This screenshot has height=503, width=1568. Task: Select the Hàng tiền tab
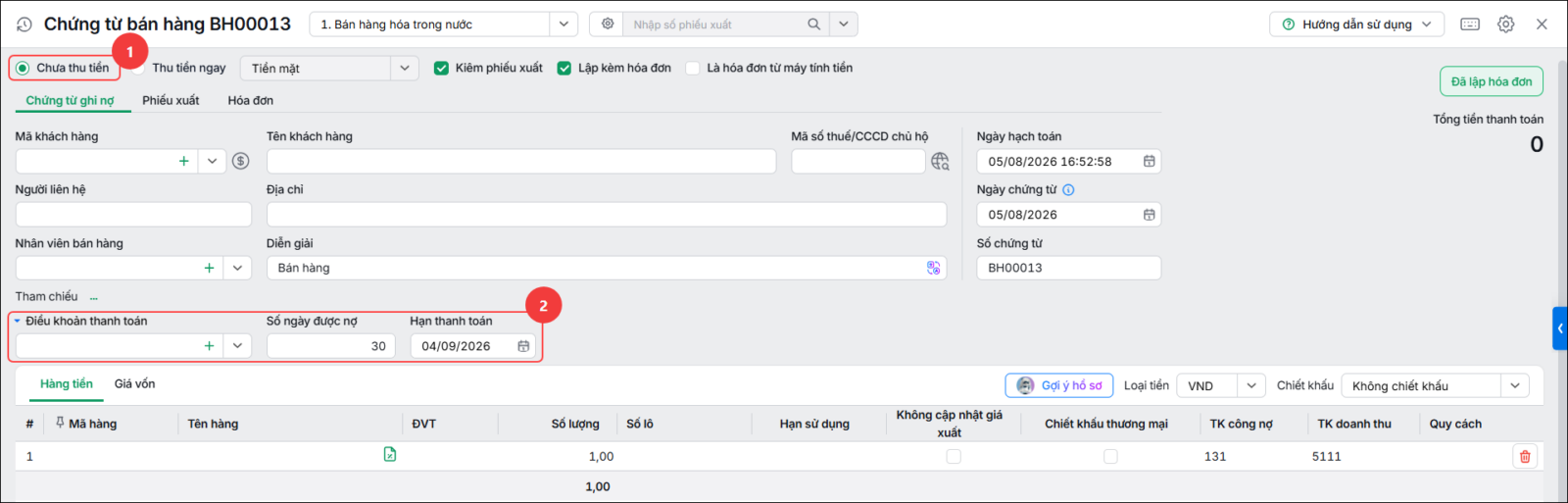pyautogui.click(x=67, y=384)
